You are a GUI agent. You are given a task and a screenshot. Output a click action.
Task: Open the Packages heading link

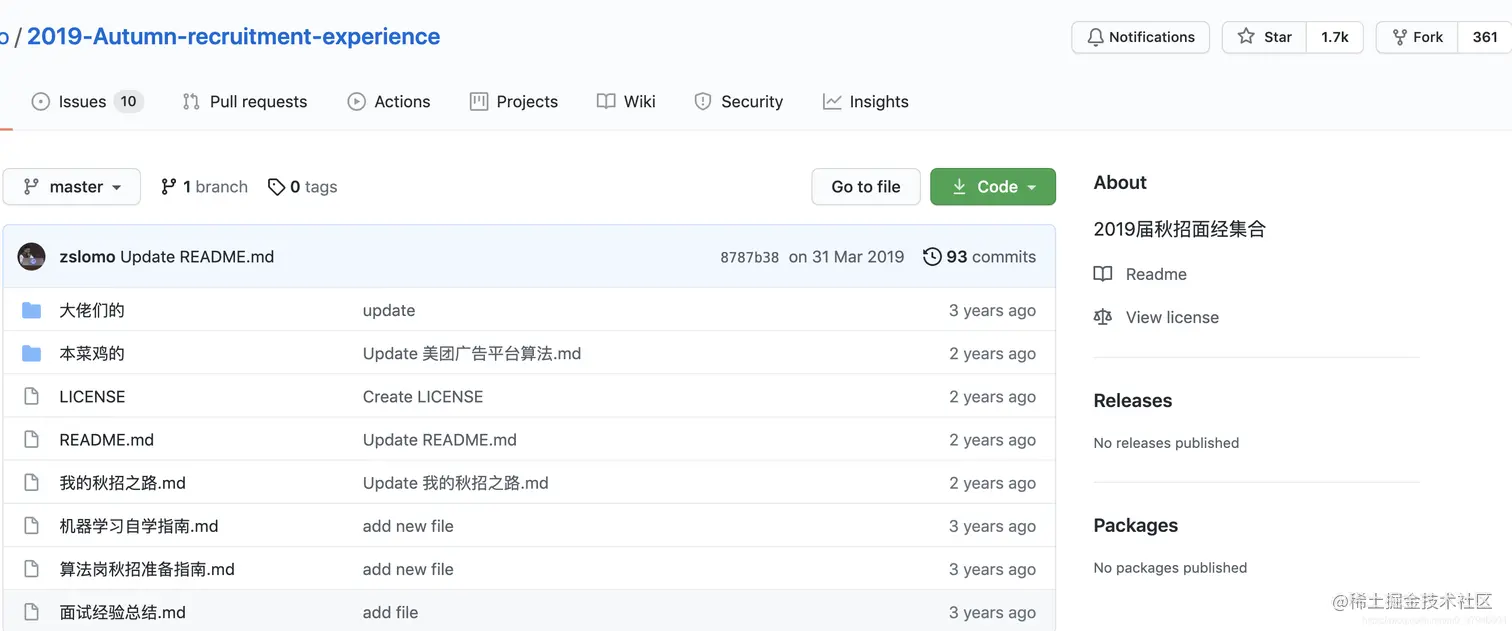(x=1136, y=526)
